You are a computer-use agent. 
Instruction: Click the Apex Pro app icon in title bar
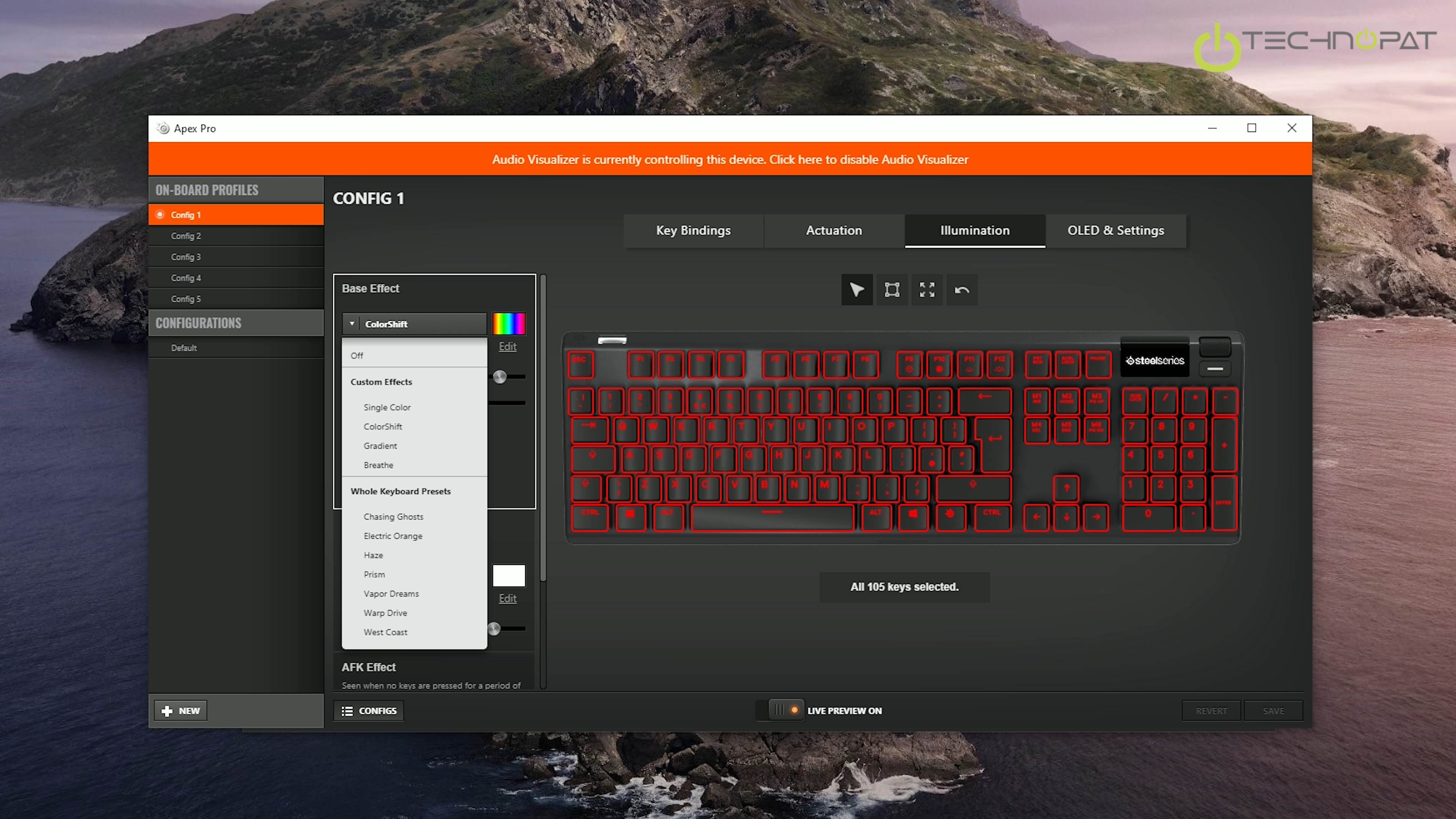[163, 128]
